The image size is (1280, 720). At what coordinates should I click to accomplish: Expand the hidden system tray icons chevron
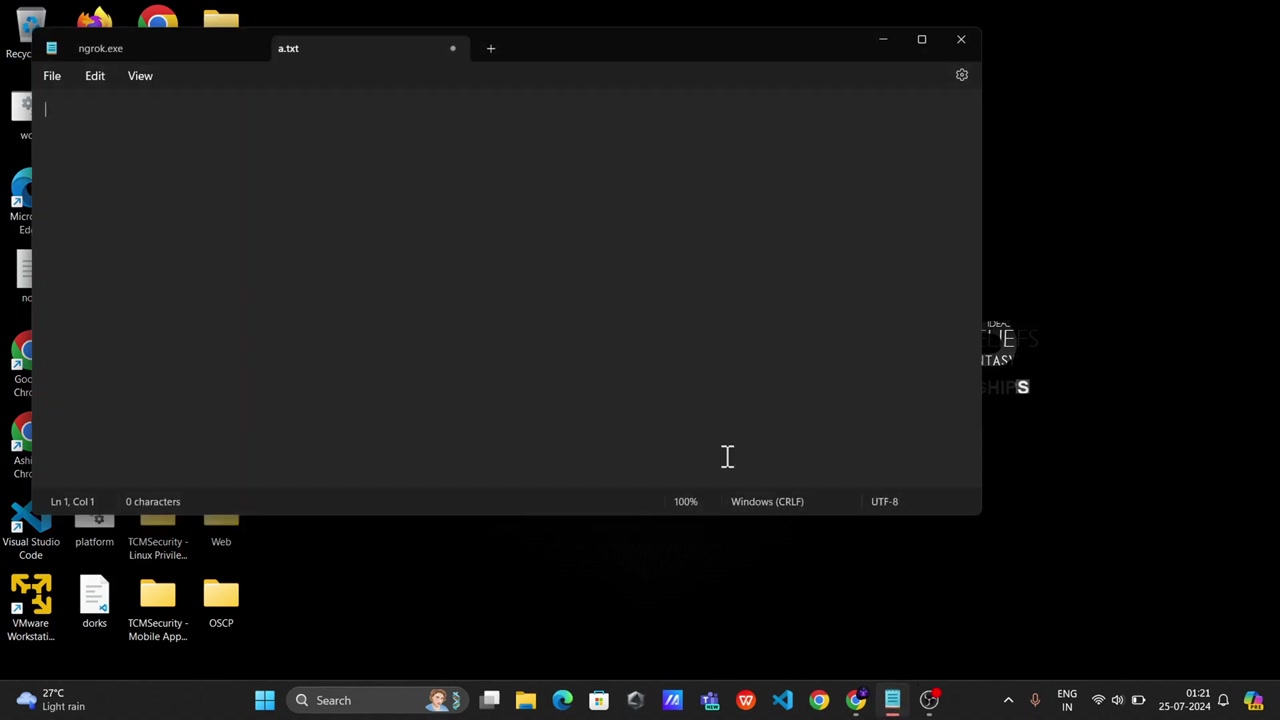click(1008, 700)
